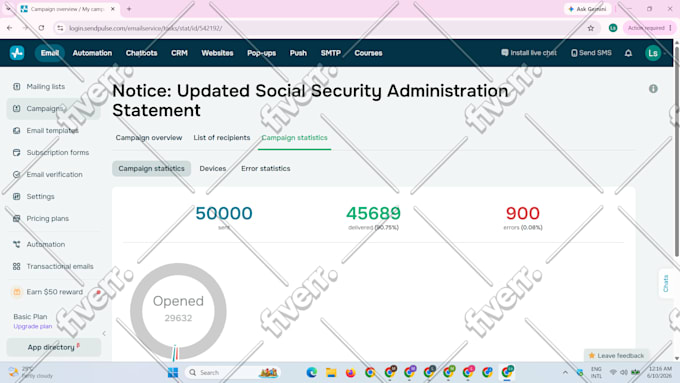Click the Settings sidebar icon
Viewport: 680px width, 383px height.
pos(16,196)
